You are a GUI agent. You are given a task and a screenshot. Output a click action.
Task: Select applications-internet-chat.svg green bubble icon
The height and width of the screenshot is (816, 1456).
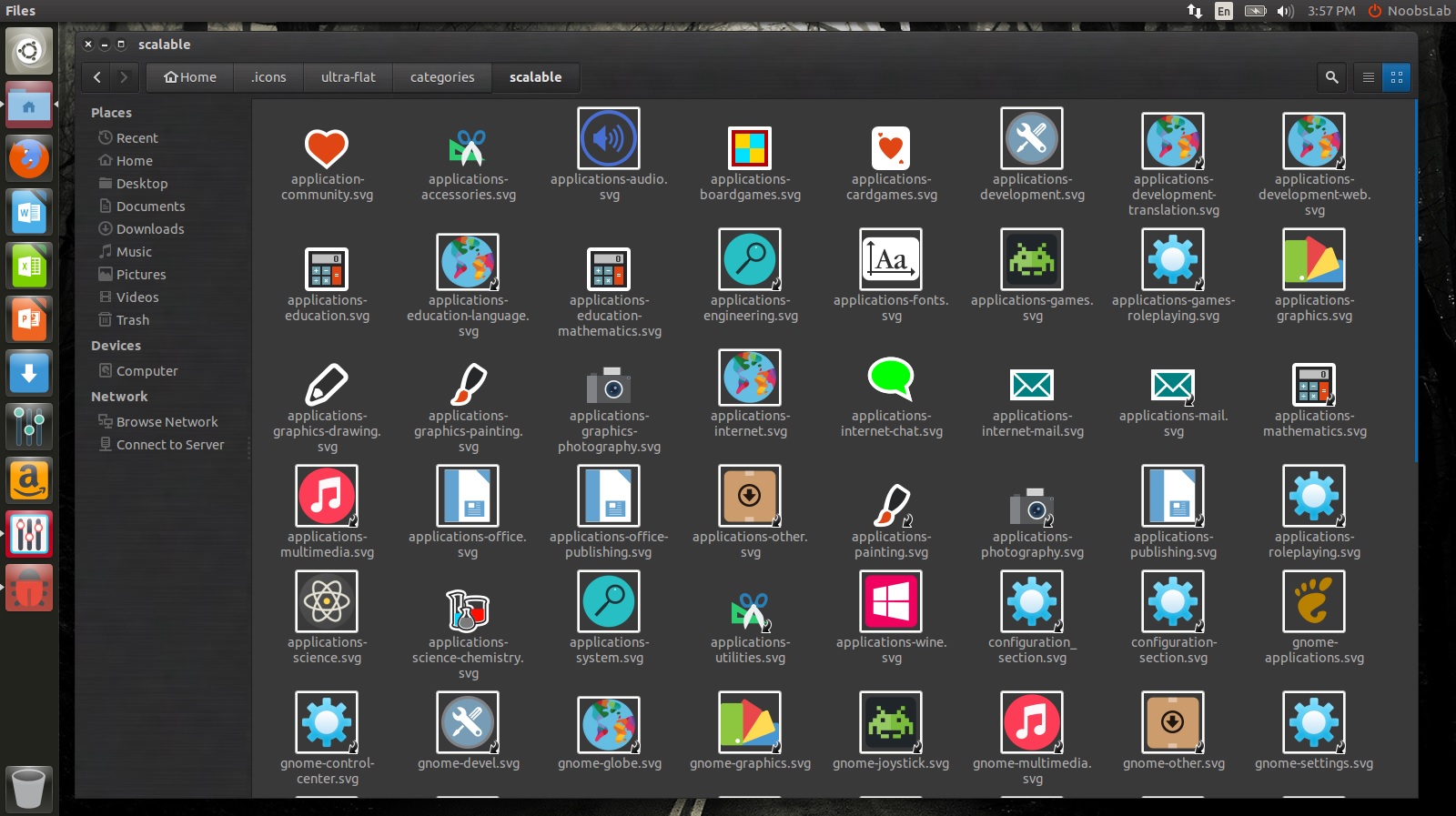[891, 378]
